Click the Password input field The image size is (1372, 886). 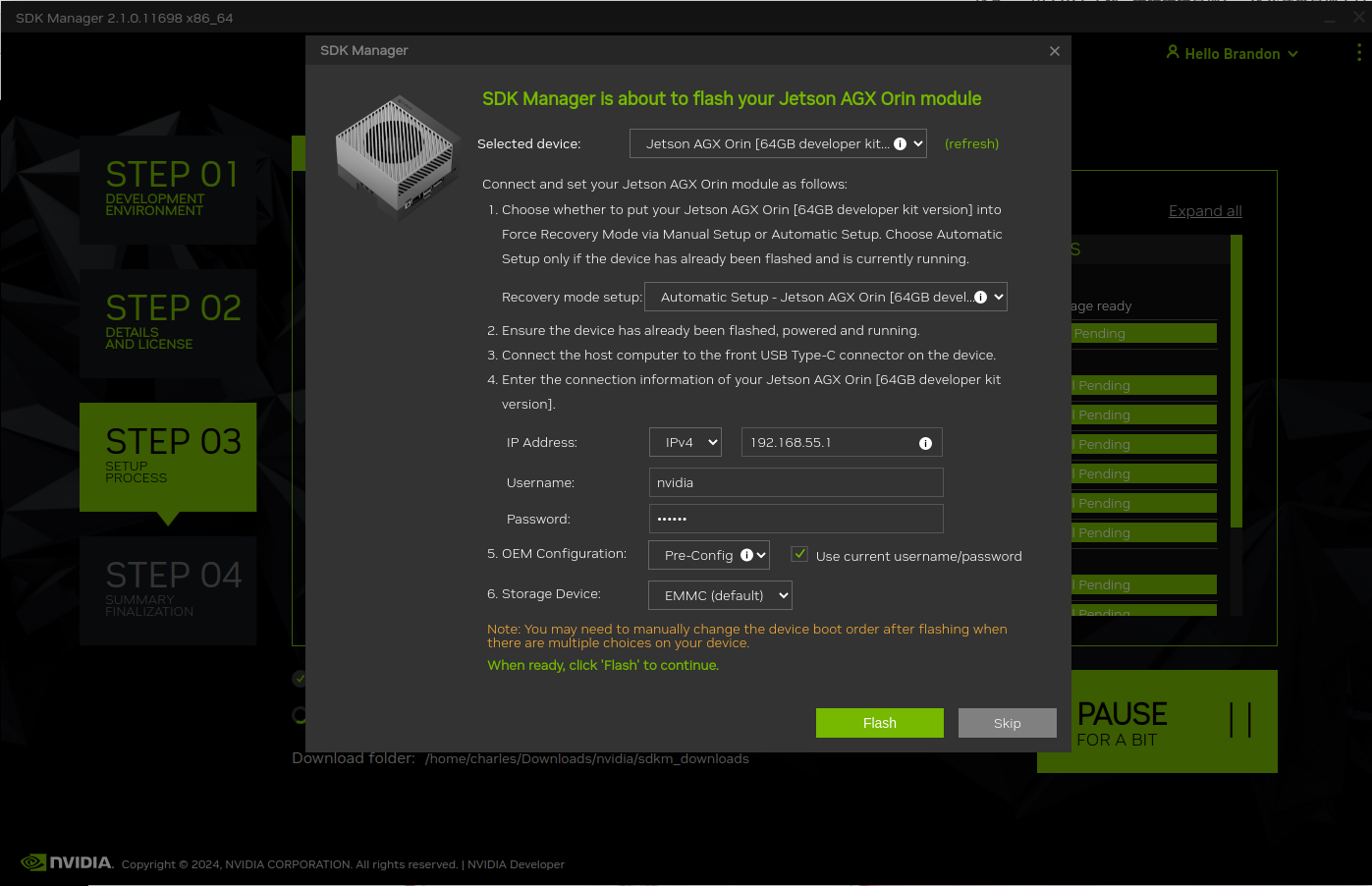(x=796, y=519)
